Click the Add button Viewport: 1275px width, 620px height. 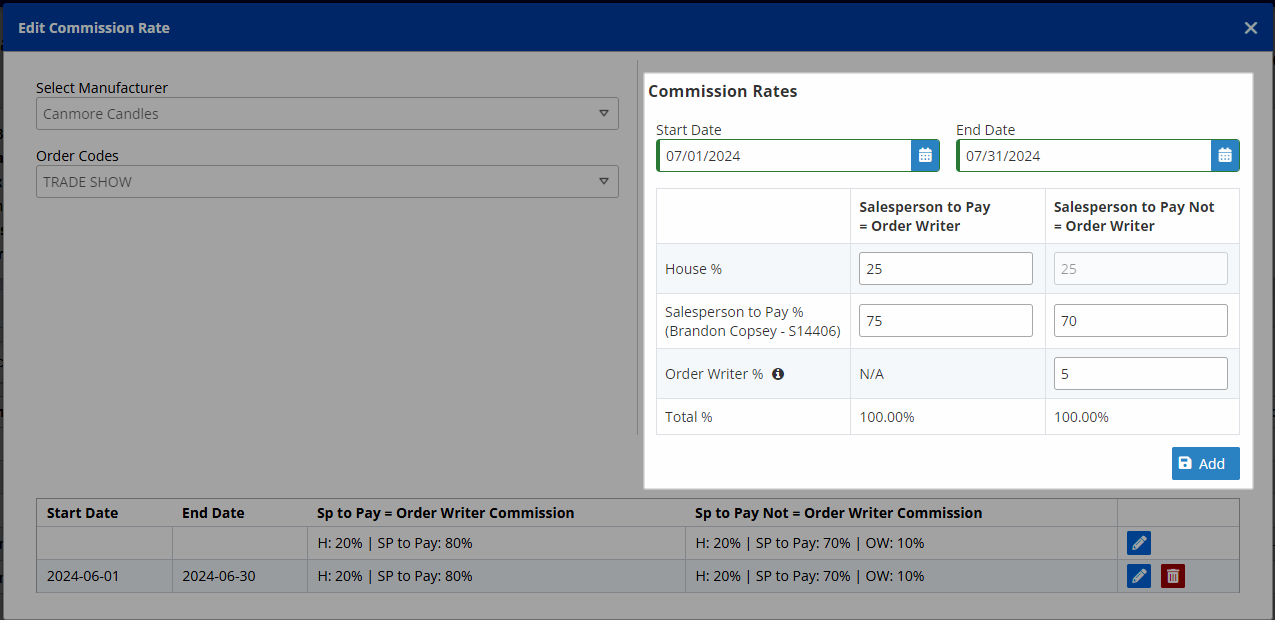click(x=1205, y=463)
